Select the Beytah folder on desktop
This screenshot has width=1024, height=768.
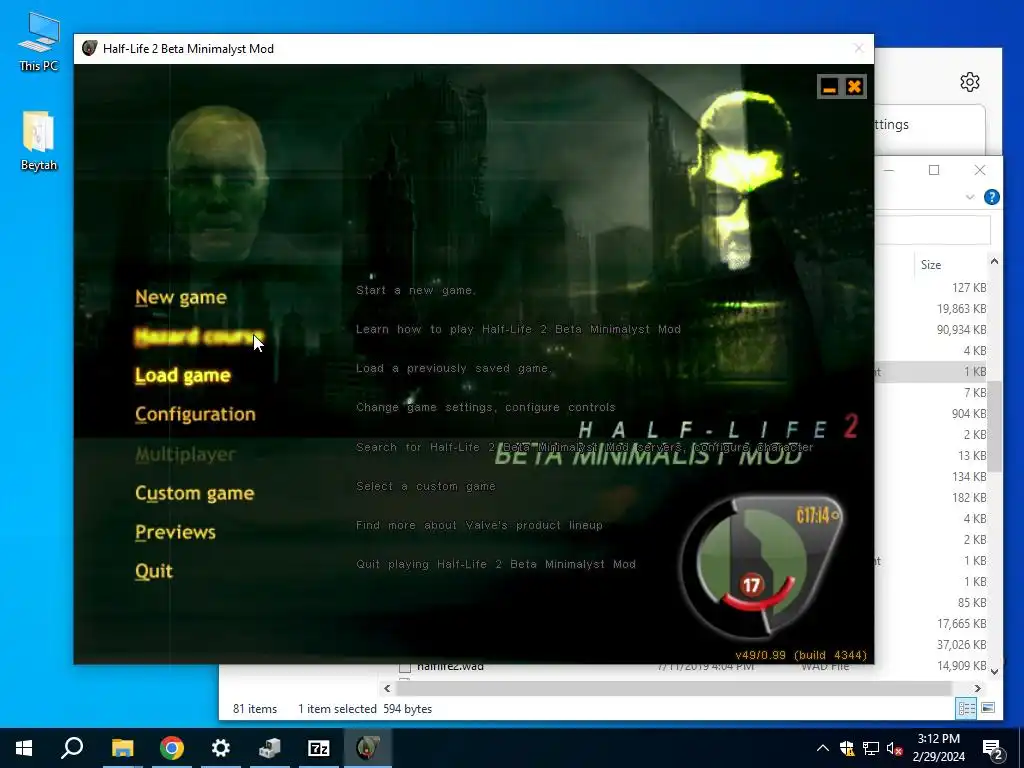click(39, 141)
